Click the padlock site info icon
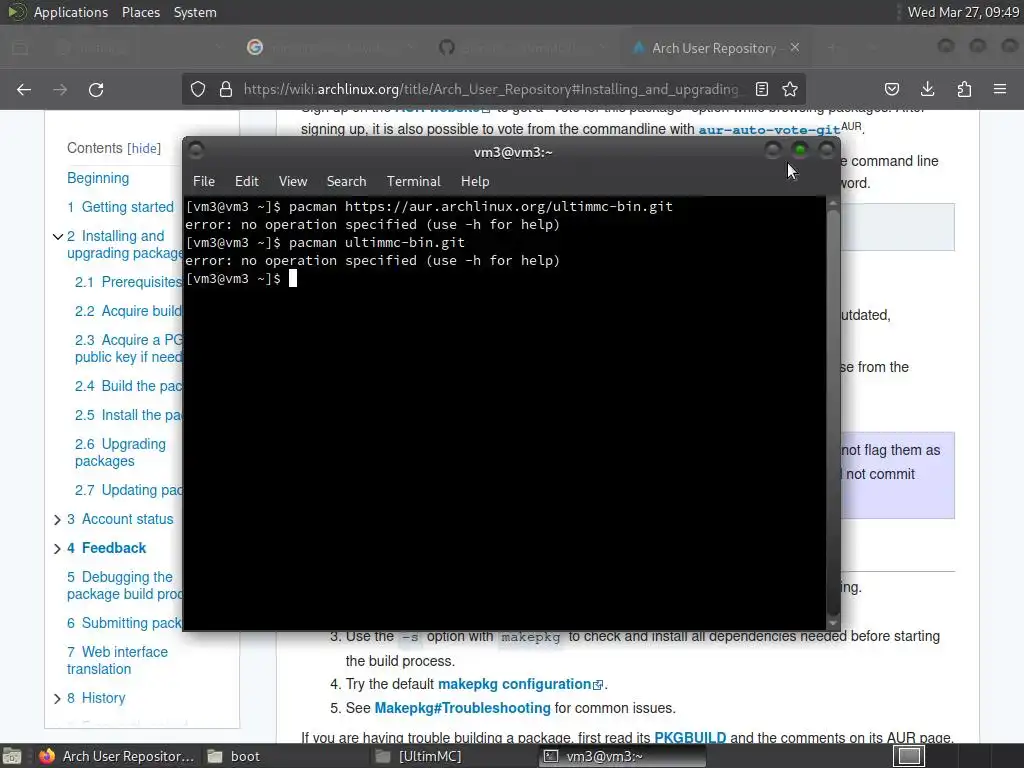The image size is (1024, 768). pyautogui.click(x=226, y=89)
